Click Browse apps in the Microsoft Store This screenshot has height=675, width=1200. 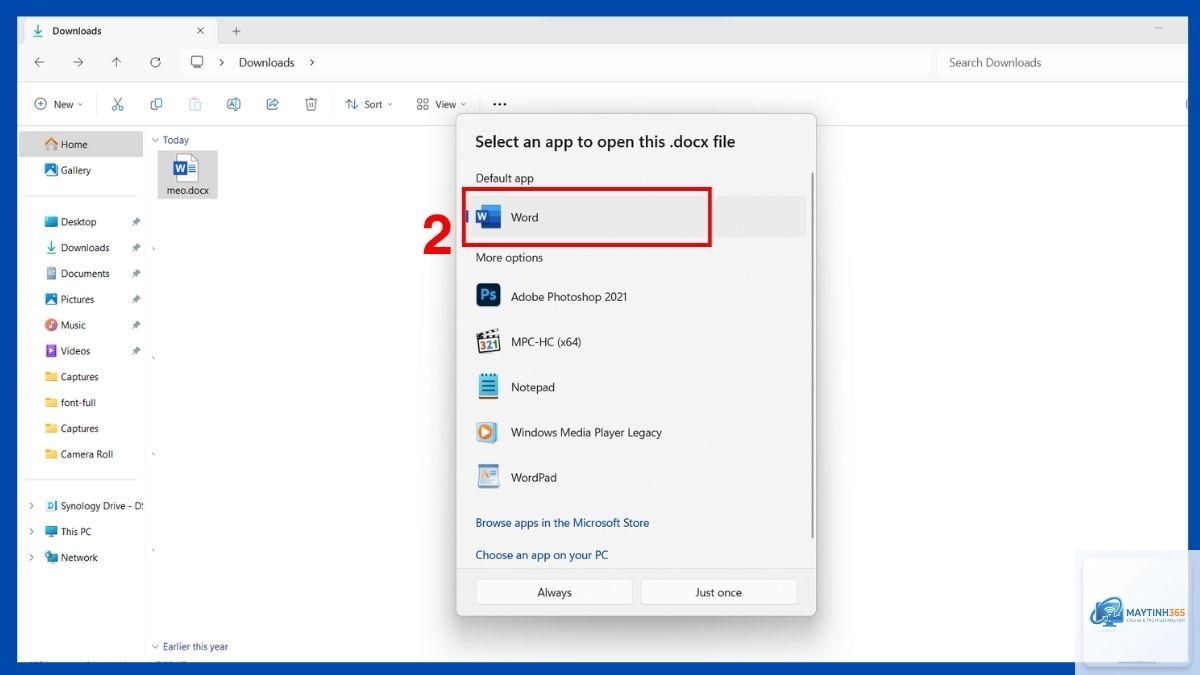[x=562, y=523]
